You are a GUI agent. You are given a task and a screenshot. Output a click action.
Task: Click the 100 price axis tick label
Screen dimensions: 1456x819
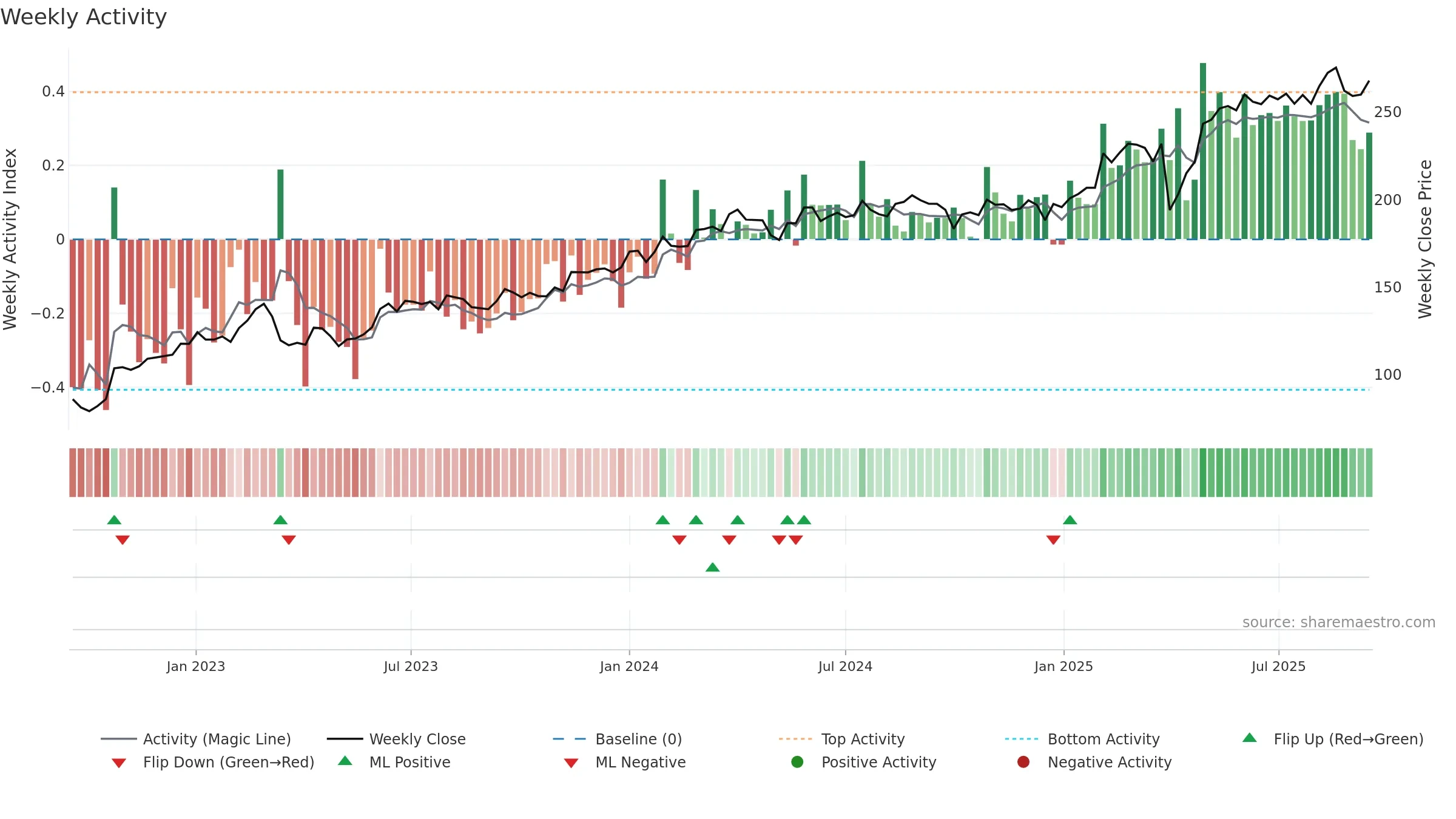pyautogui.click(x=1387, y=374)
